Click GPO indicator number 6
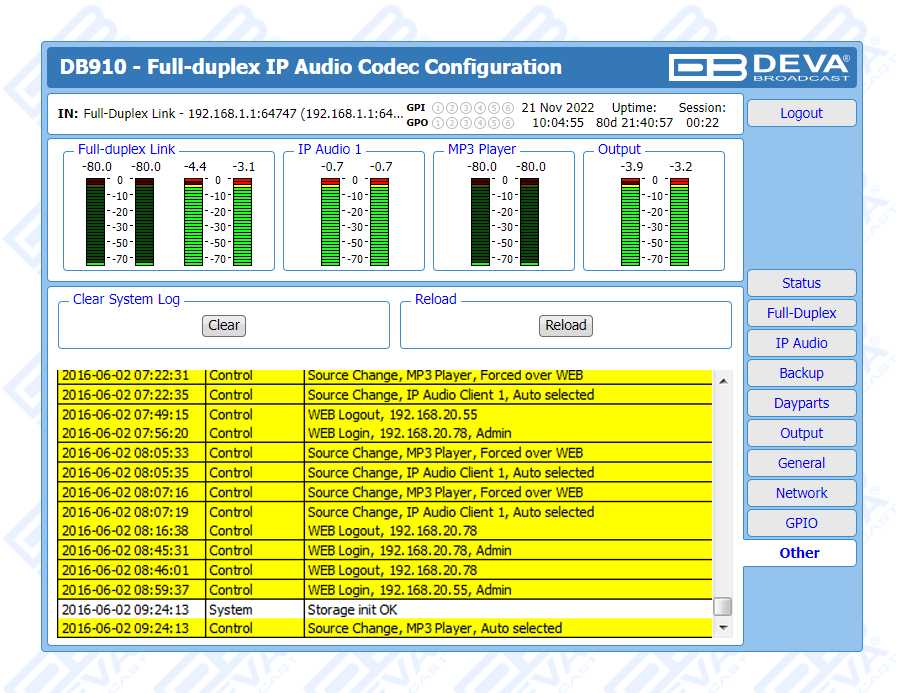The height and width of the screenshot is (693, 904). (x=508, y=123)
